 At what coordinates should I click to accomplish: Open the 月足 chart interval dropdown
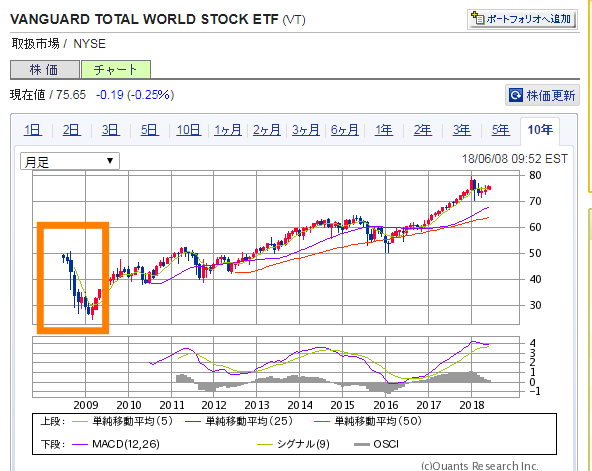[70, 162]
